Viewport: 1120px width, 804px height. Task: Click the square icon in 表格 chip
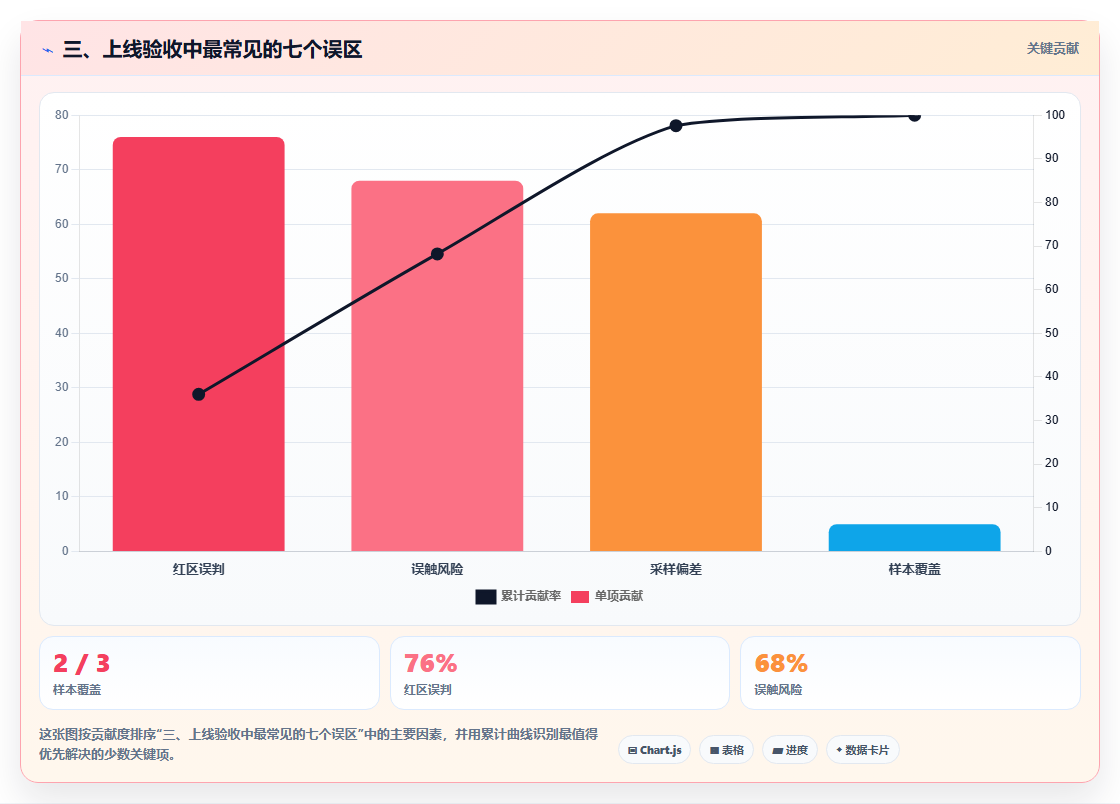click(x=714, y=750)
